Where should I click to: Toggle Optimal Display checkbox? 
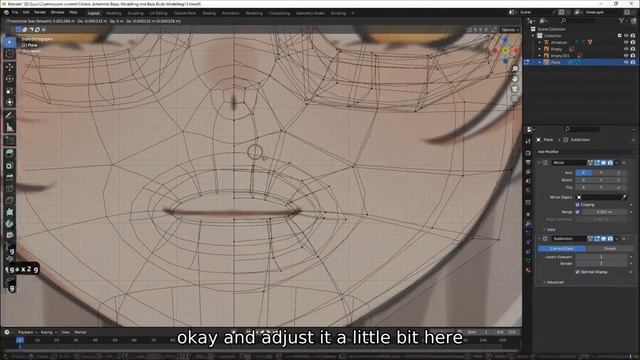tap(578, 272)
